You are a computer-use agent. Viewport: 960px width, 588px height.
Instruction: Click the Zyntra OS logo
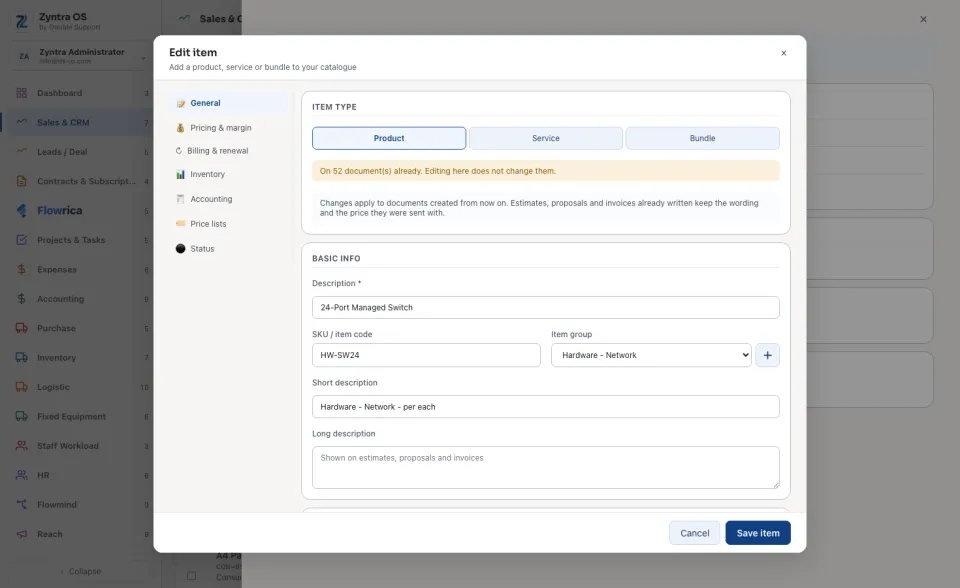coord(21,21)
